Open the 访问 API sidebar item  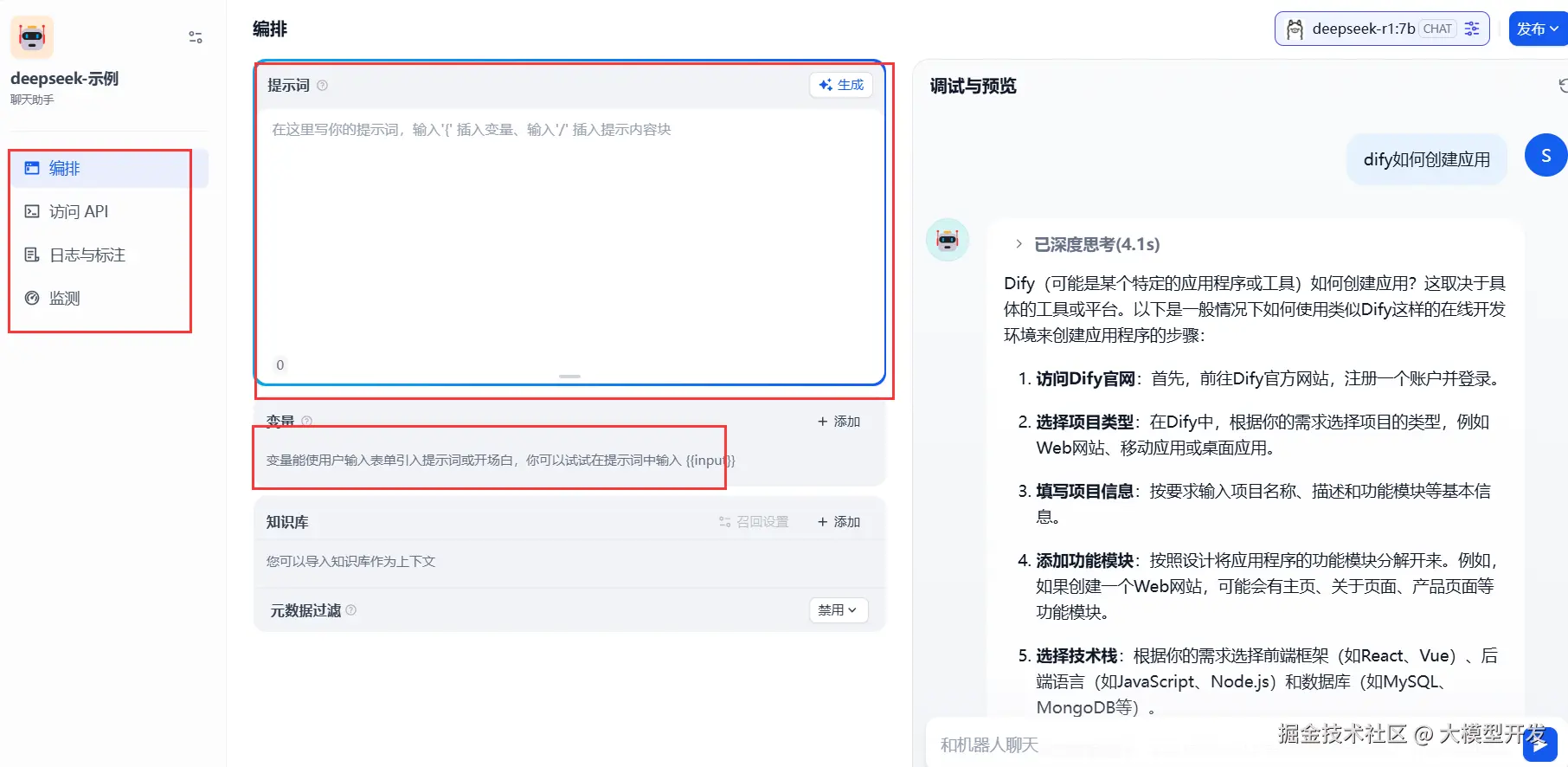point(110,211)
